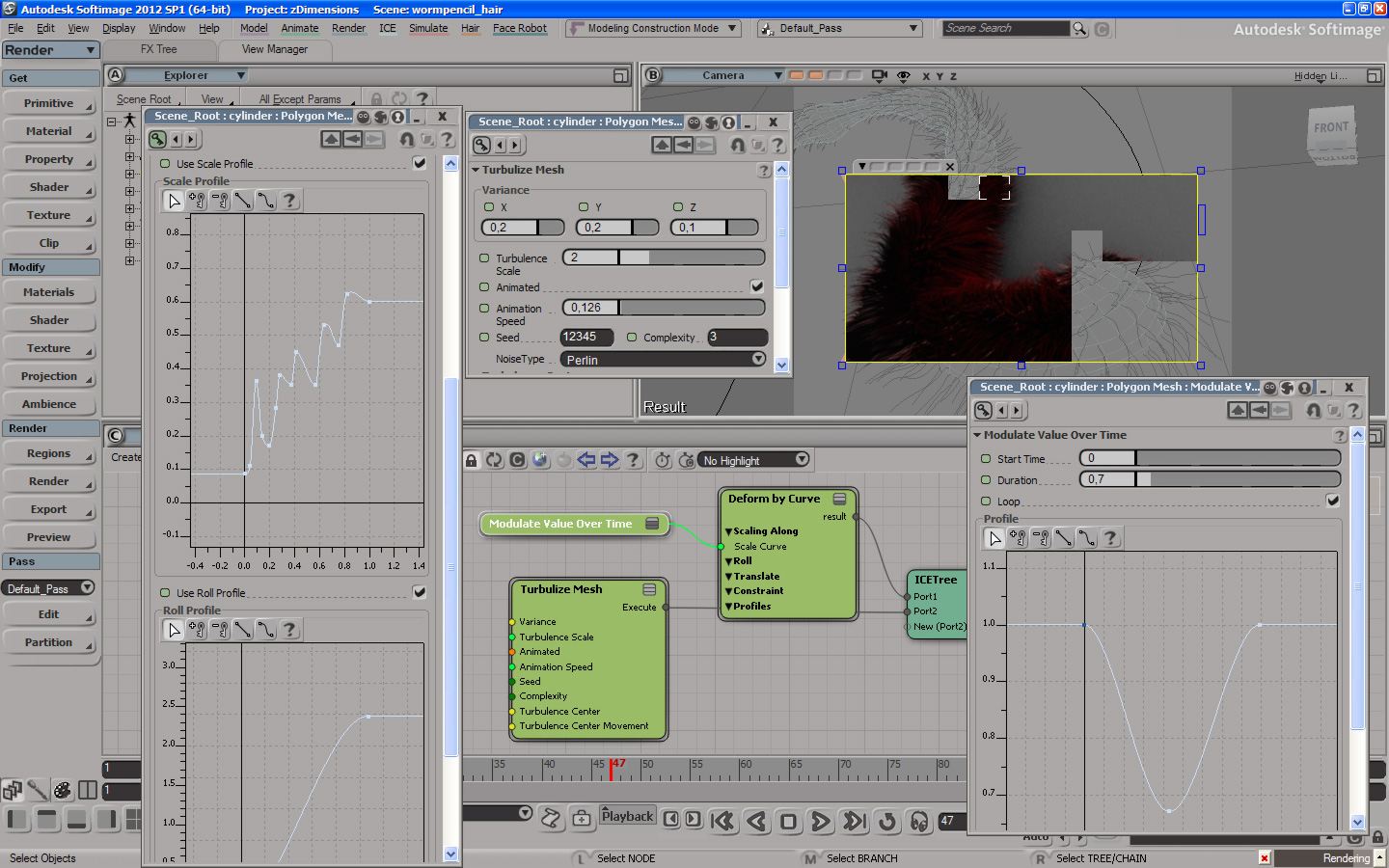Open the Modeling Construction Mode dropdown
The image size is (1389, 868).
(653, 29)
